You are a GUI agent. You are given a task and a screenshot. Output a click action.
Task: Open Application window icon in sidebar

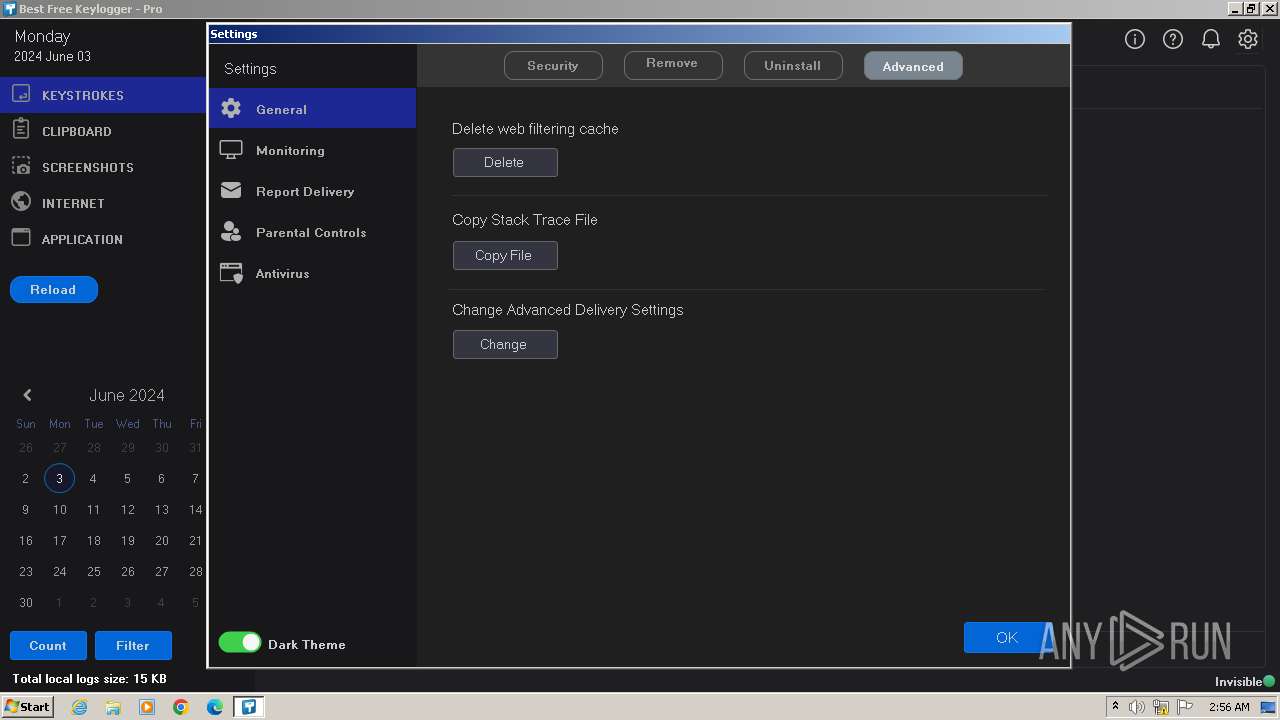pos(21,238)
